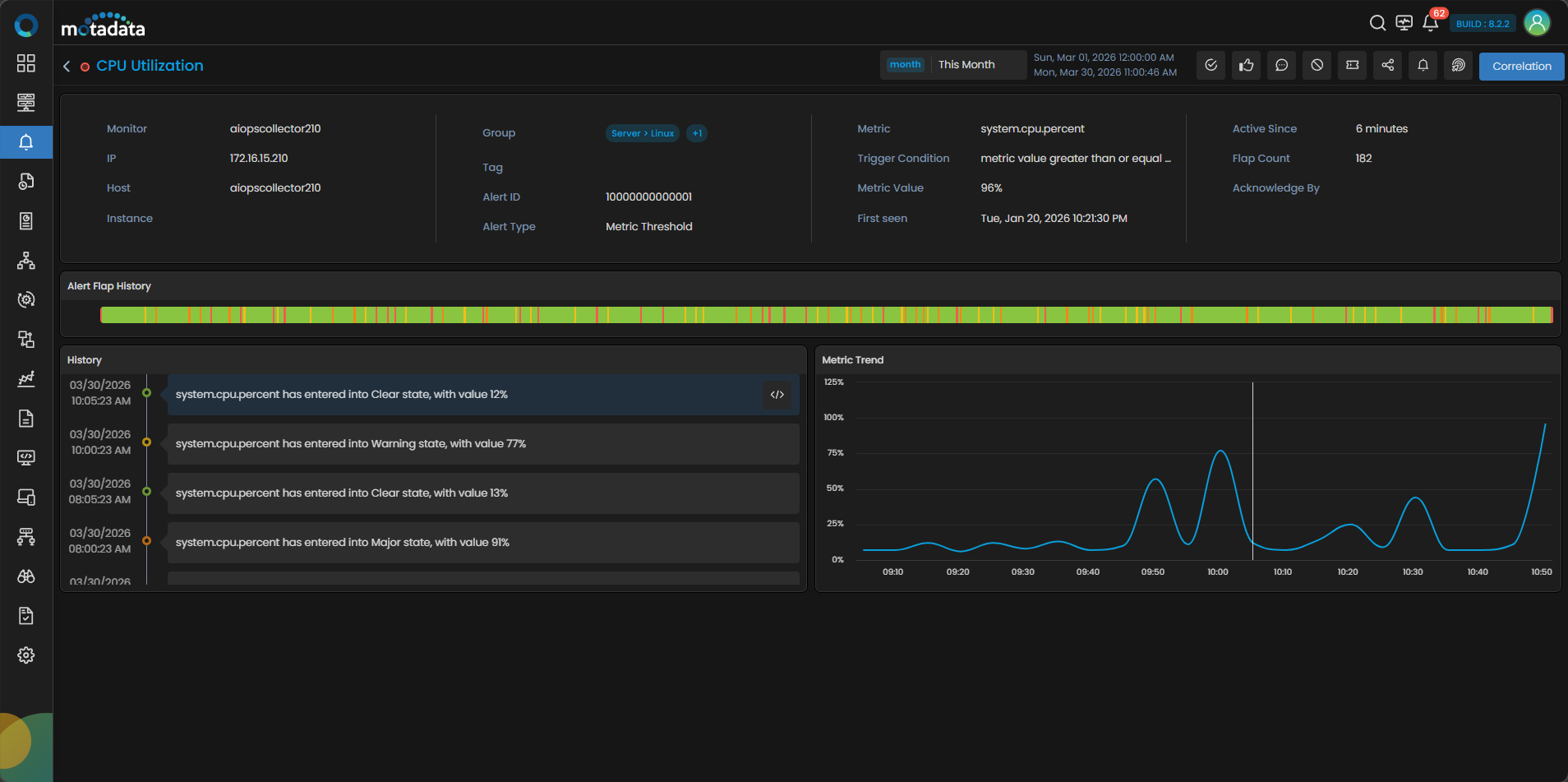Screen dimensions: 1568x782
Task: Open the topology icon in left sidebar
Action: point(26,261)
